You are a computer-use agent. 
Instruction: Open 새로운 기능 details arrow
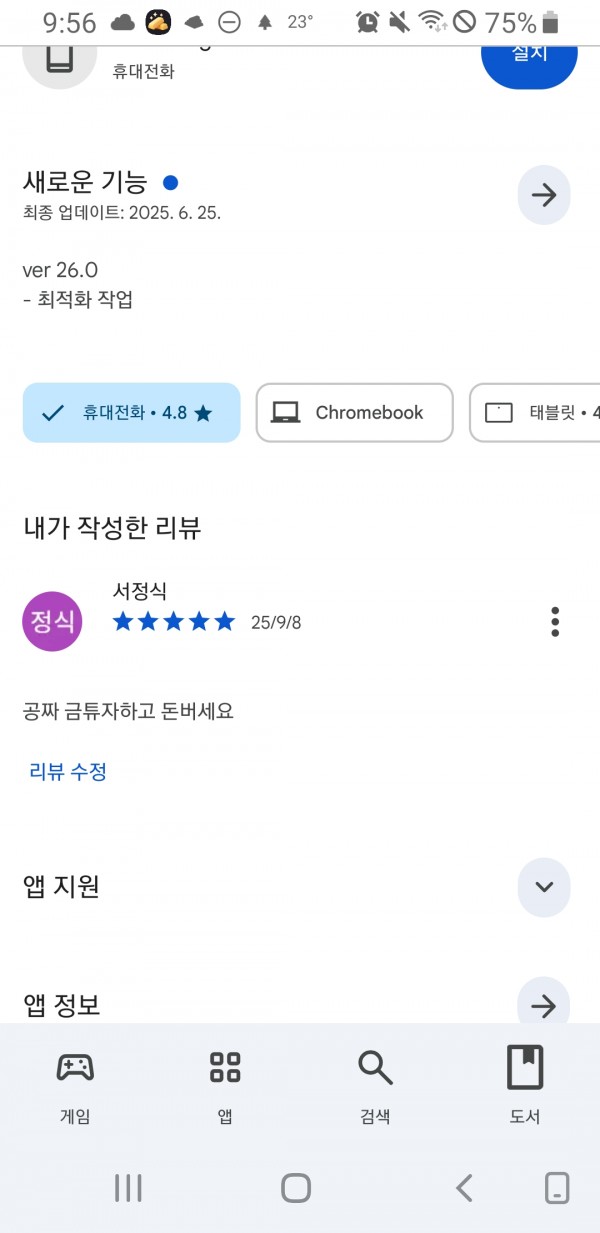(x=544, y=195)
